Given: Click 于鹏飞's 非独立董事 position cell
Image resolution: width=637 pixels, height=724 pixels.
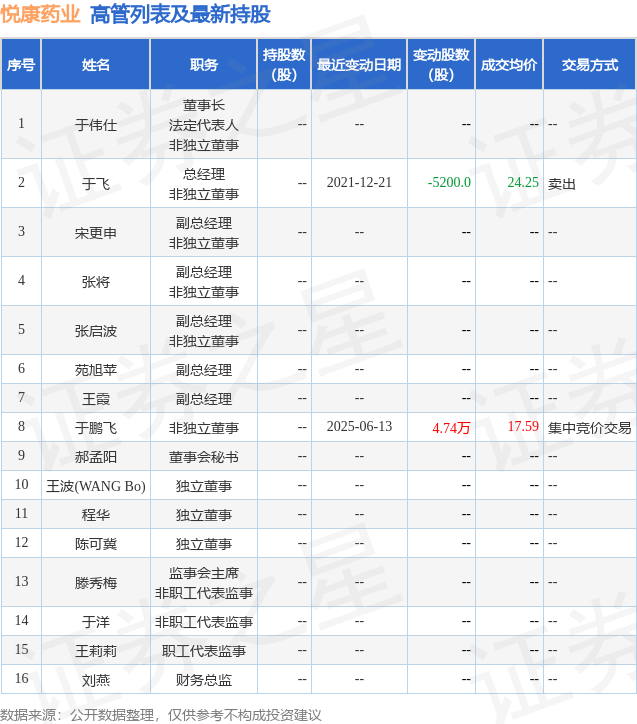Looking at the screenshot, I should [204, 428].
